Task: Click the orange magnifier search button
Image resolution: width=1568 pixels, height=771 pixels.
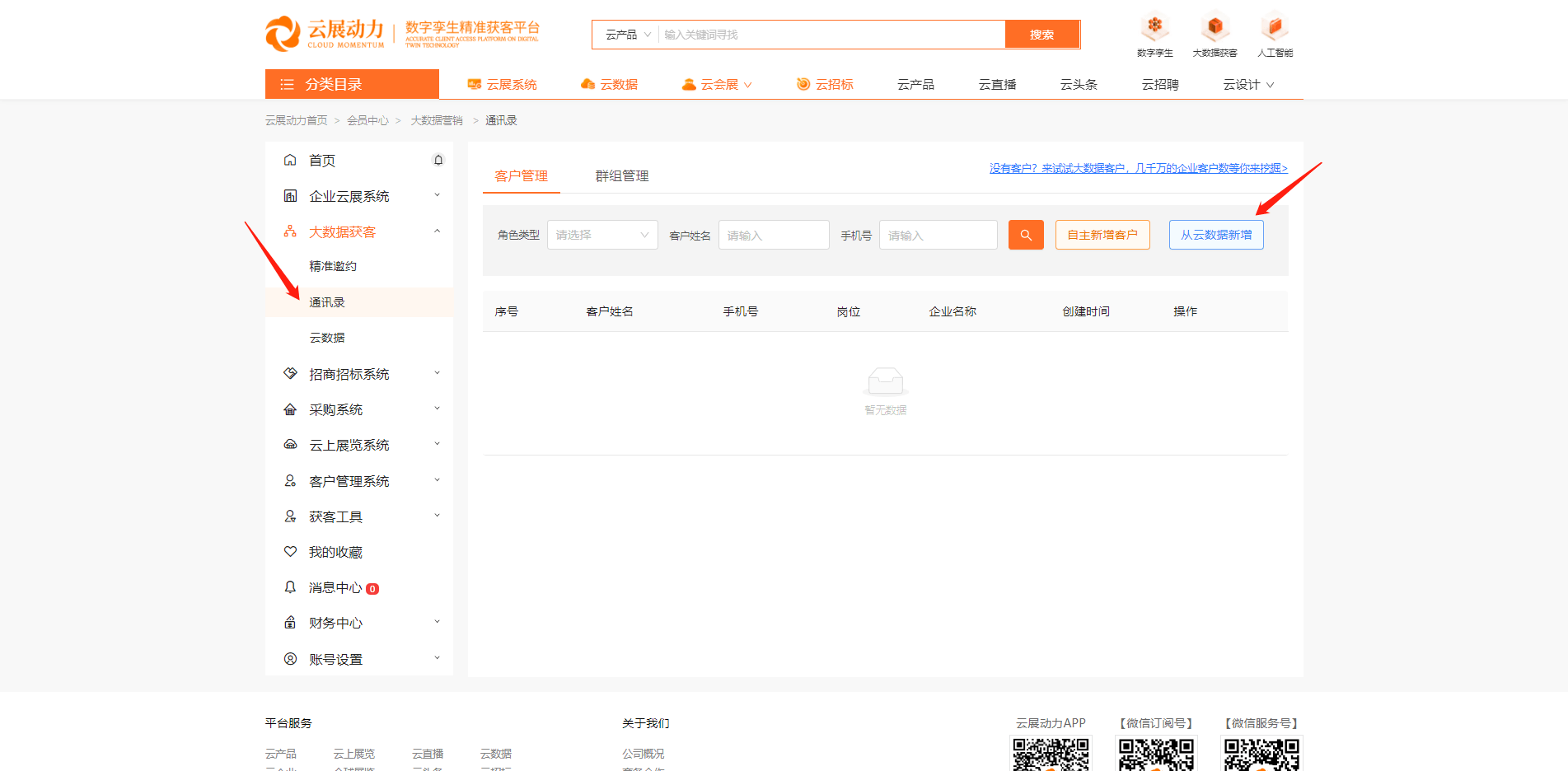Action: click(x=1026, y=235)
